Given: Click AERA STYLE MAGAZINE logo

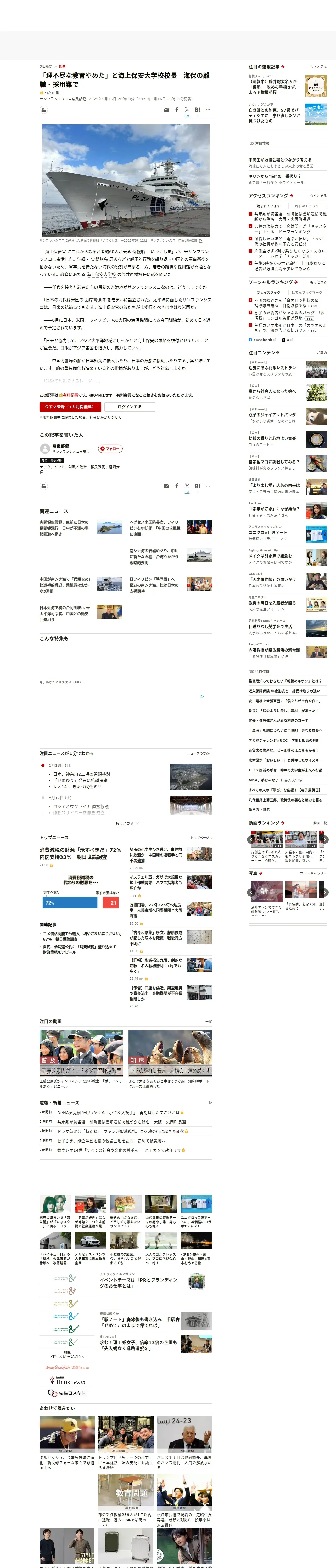Looking at the screenshot, I should point(67,1355).
